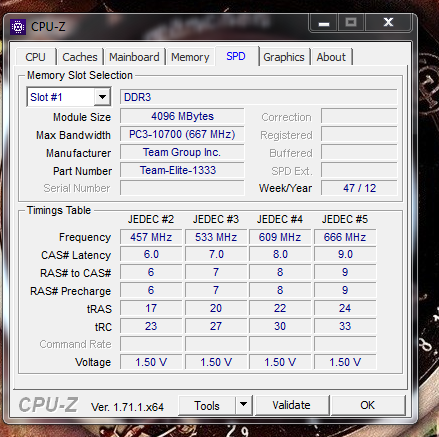Select the 533 MHz frequency cell

point(216,237)
